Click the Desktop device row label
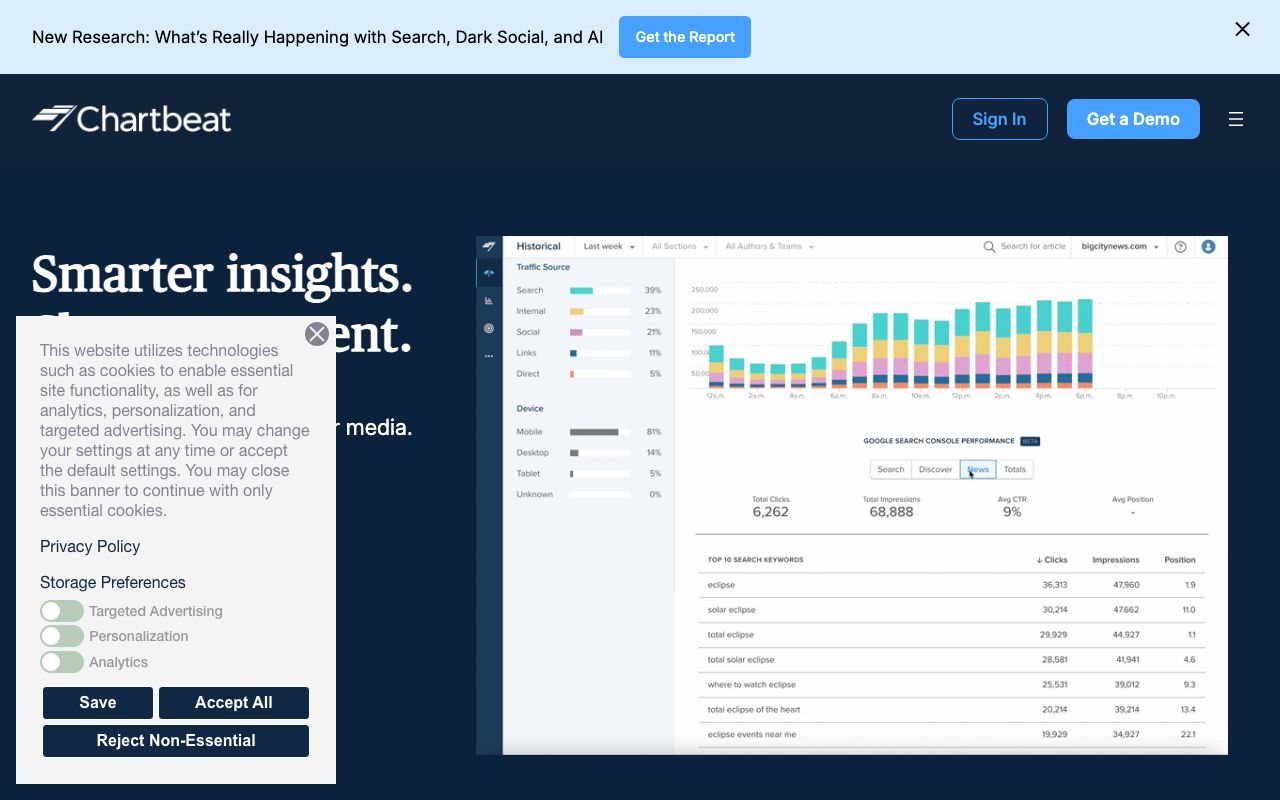Image resolution: width=1280 pixels, height=800 pixels. (x=532, y=453)
